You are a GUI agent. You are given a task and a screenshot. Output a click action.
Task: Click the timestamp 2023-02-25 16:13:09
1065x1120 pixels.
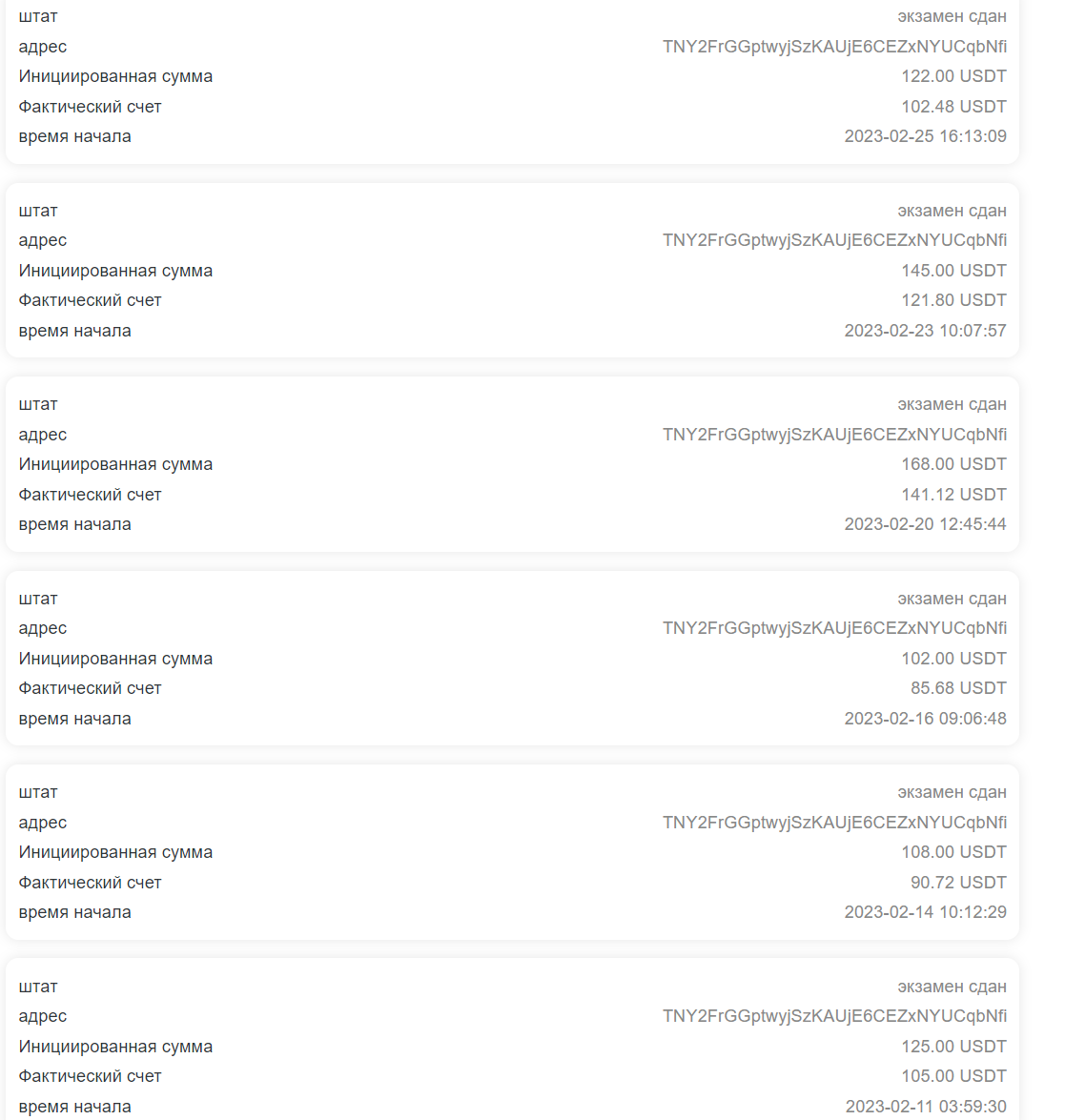[925, 136]
